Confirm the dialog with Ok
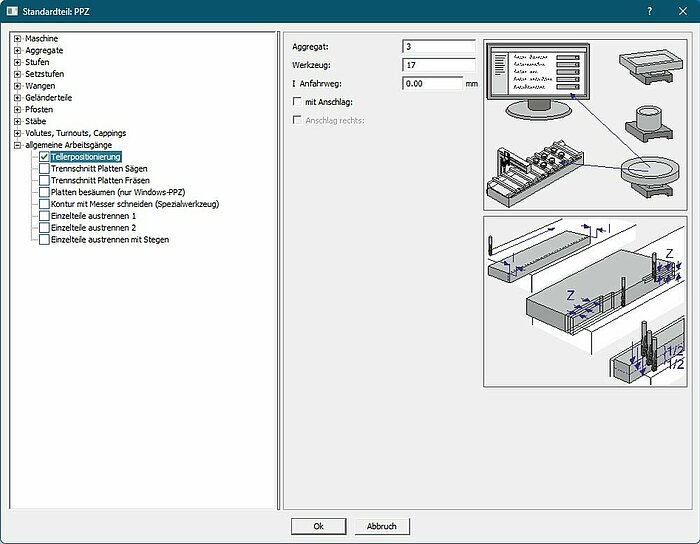This screenshot has height=544, width=700. (318, 526)
